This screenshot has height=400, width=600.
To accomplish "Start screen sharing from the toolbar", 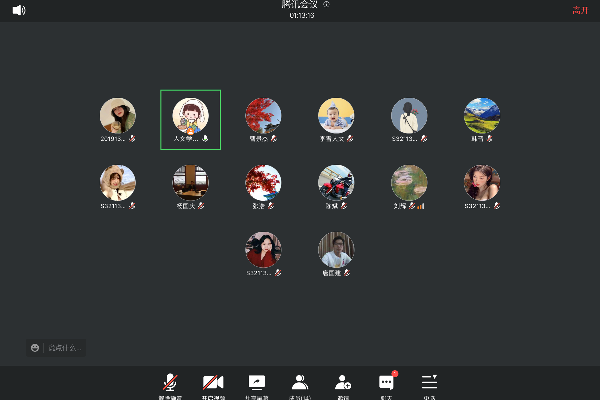I will (x=257, y=382).
